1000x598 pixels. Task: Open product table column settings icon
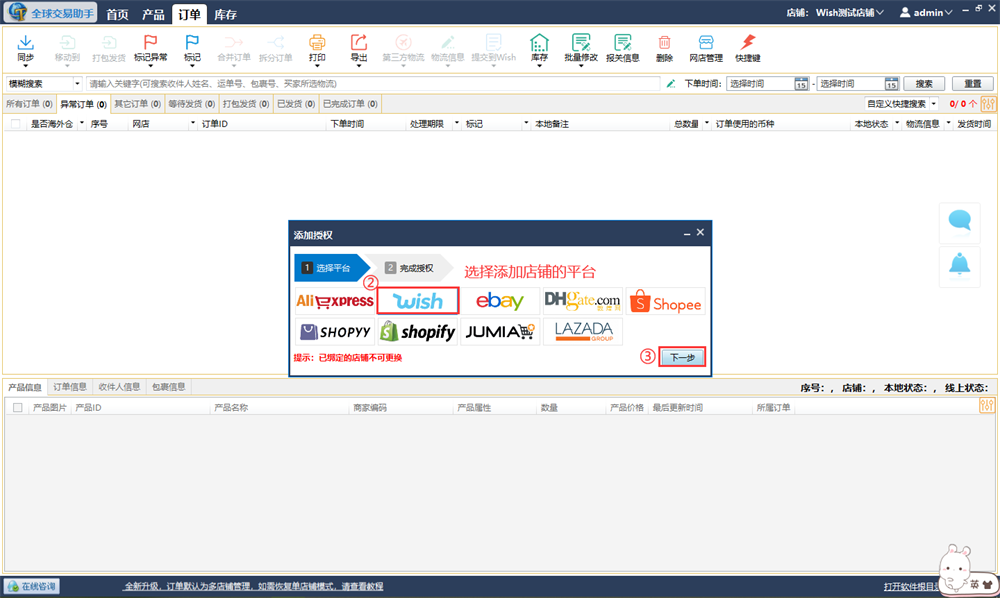pyautogui.click(x=987, y=405)
